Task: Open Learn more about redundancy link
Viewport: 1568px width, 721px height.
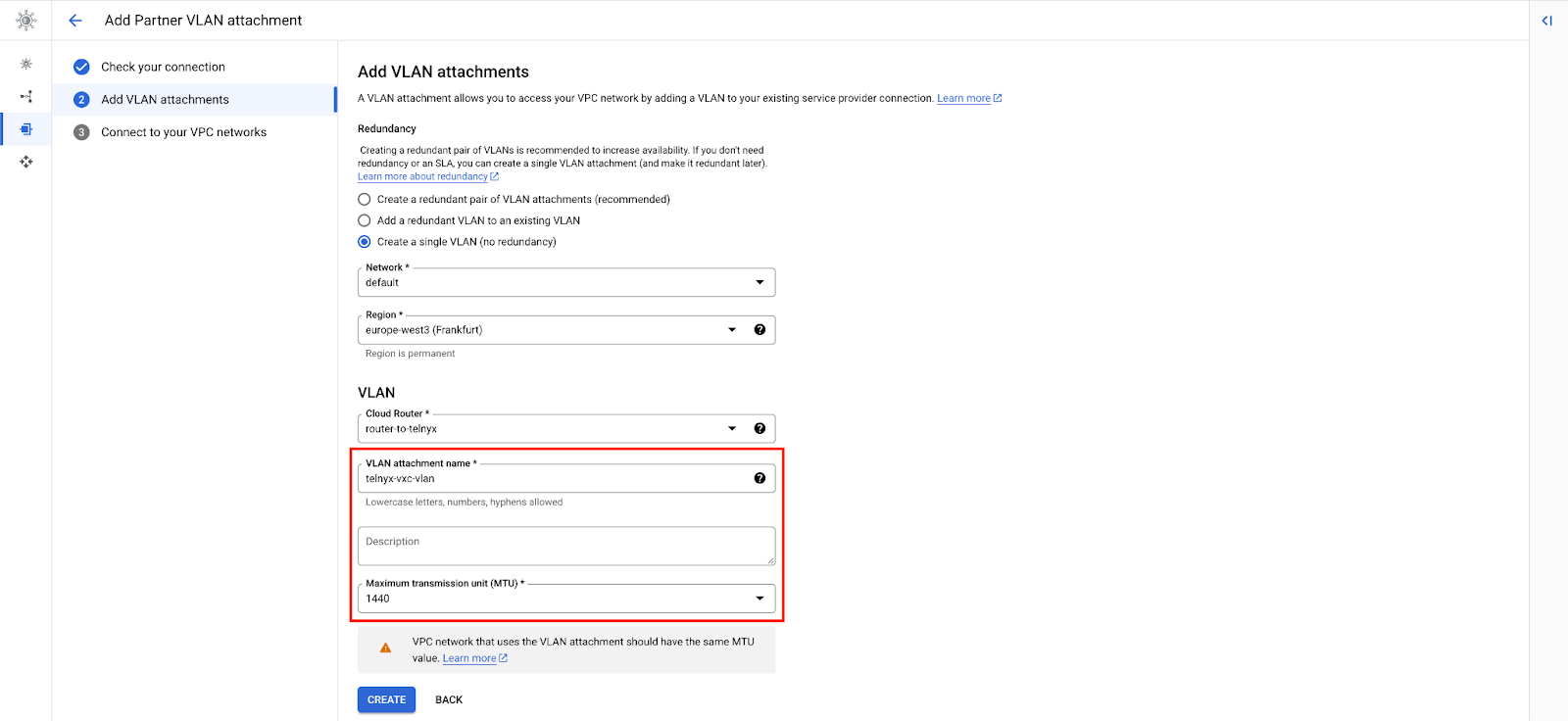Action: click(428, 176)
